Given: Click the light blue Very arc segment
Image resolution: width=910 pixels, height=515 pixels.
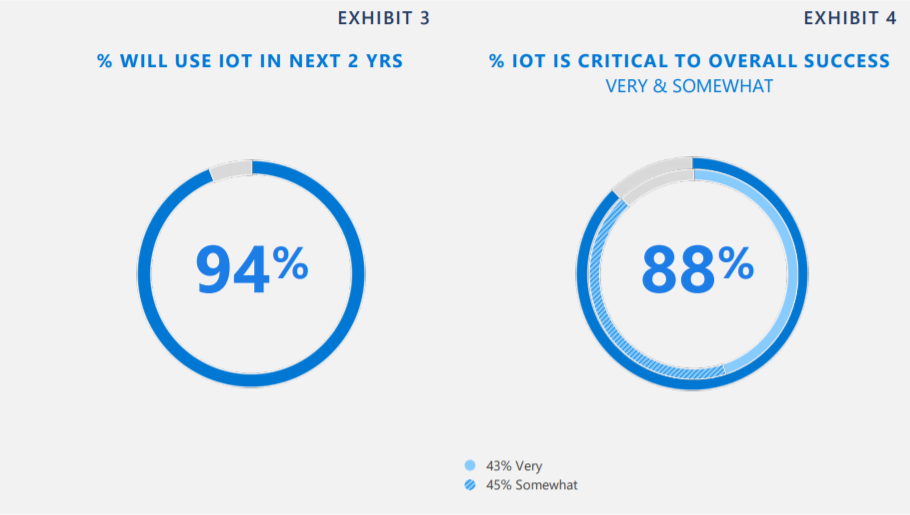Looking at the screenshot, I should pos(792,273).
